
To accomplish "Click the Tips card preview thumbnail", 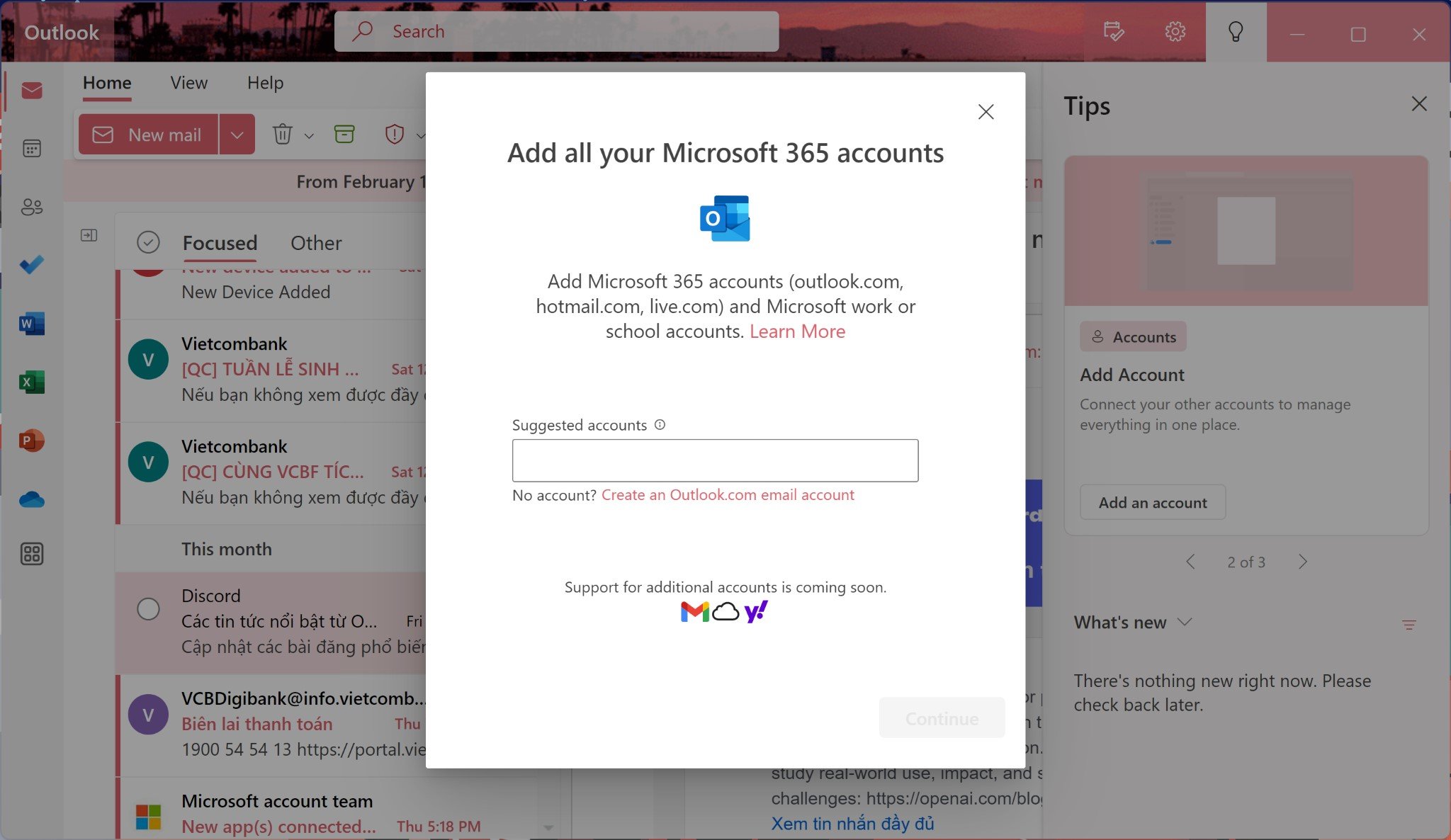I will pos(1246,231).
